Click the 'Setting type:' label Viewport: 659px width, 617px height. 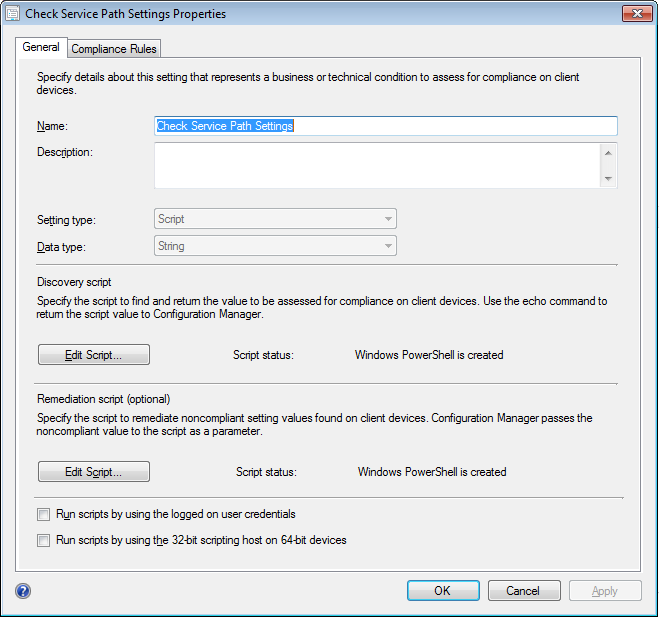(x=66, y=220)
